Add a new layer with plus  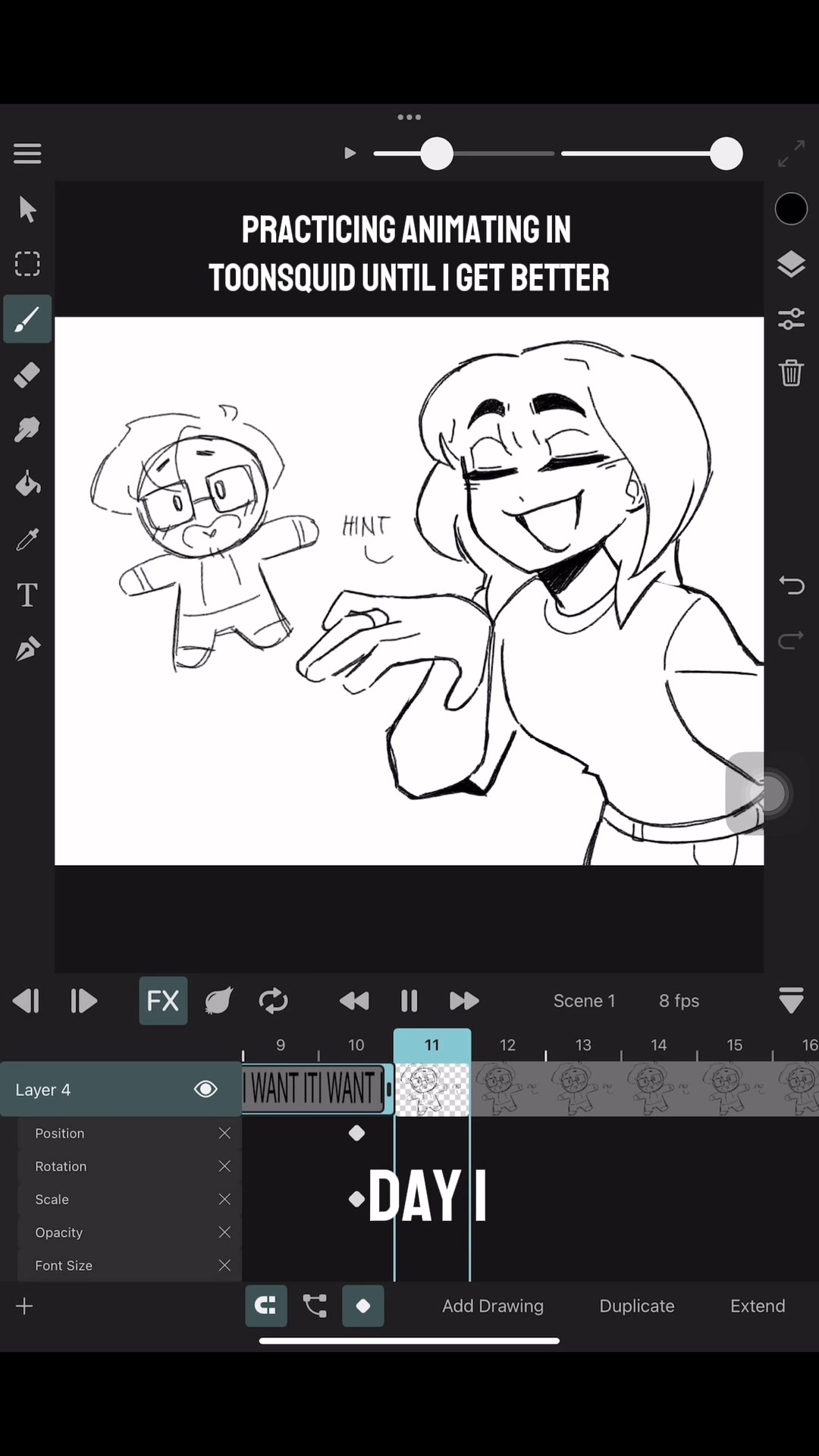24,1306
